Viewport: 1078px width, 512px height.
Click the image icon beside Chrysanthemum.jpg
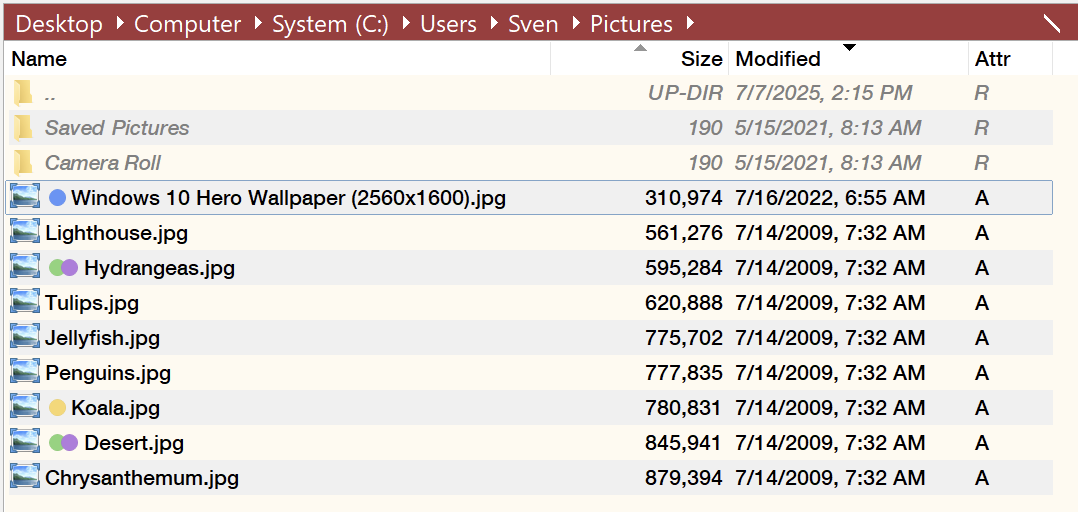coord(25,477)
